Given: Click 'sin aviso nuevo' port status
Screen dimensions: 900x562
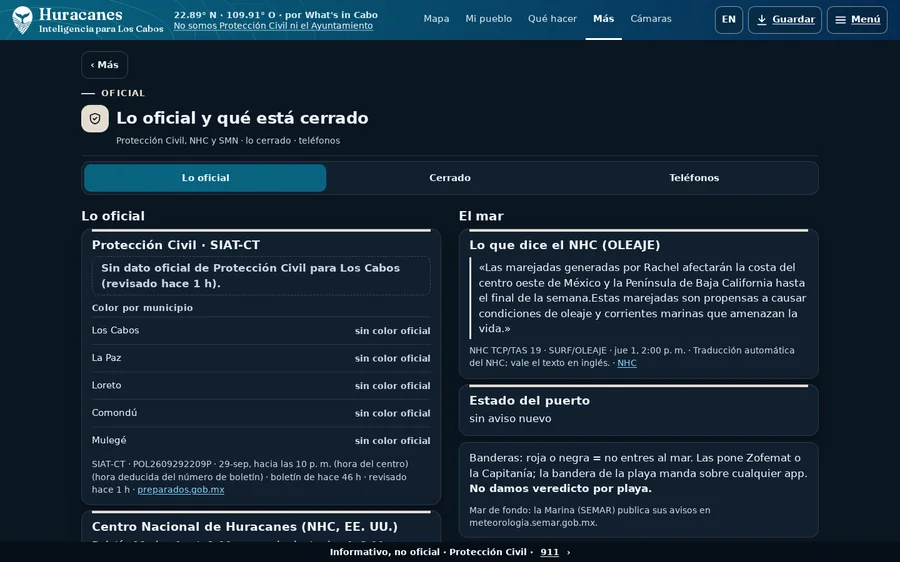Looking at the screenshot, I should pos(510,418).
